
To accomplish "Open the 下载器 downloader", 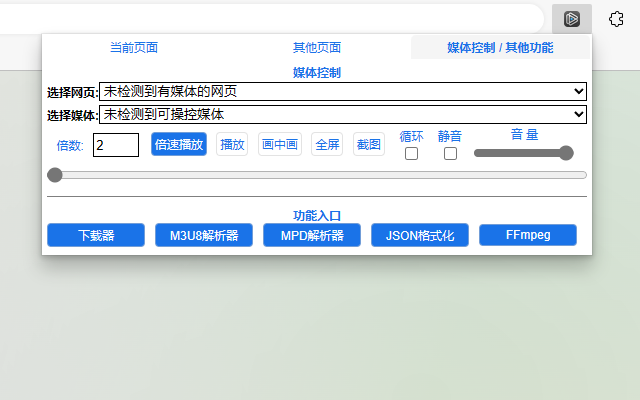I will 96,235.
